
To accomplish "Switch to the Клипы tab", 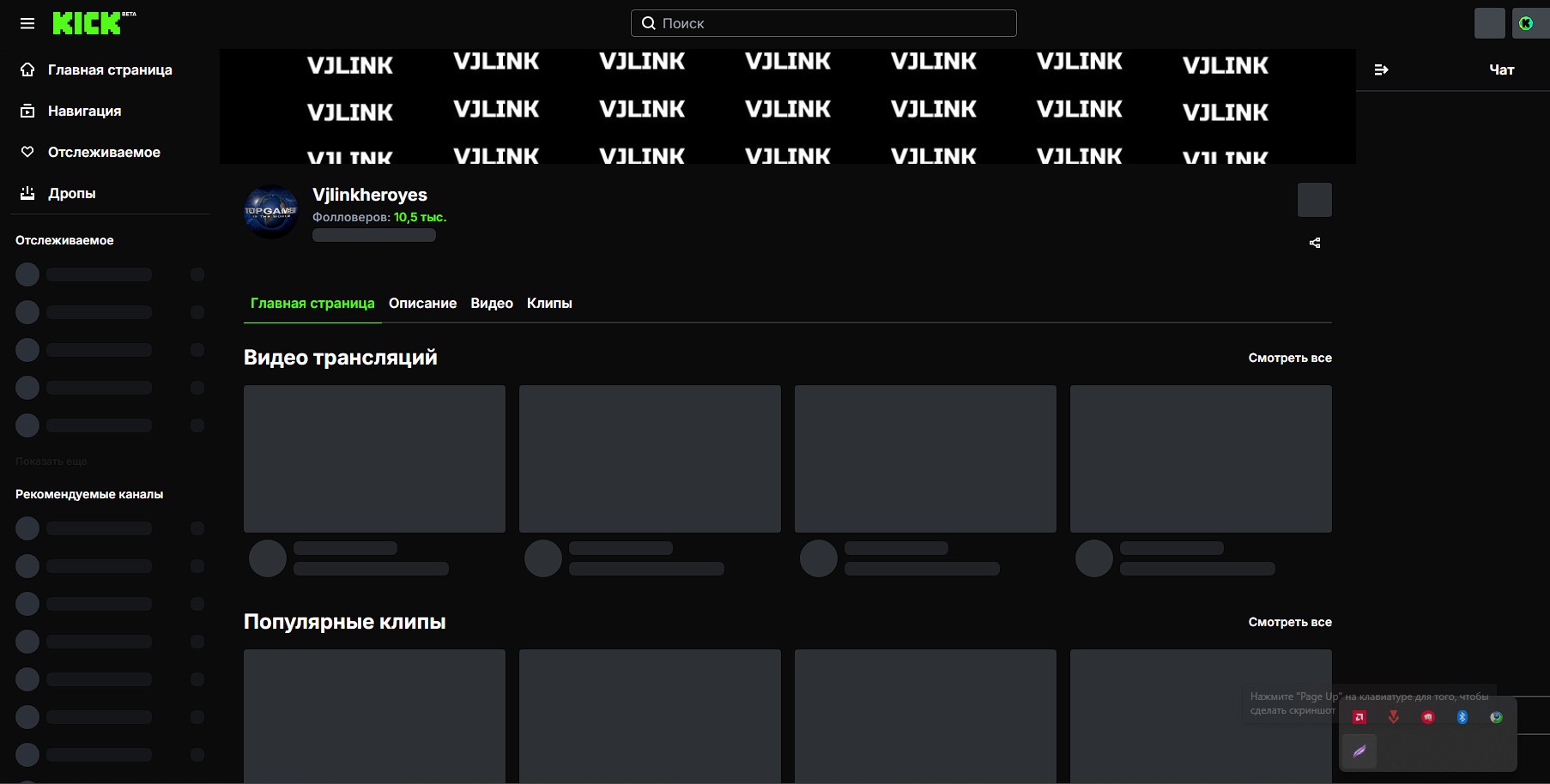I will (549, 303).
